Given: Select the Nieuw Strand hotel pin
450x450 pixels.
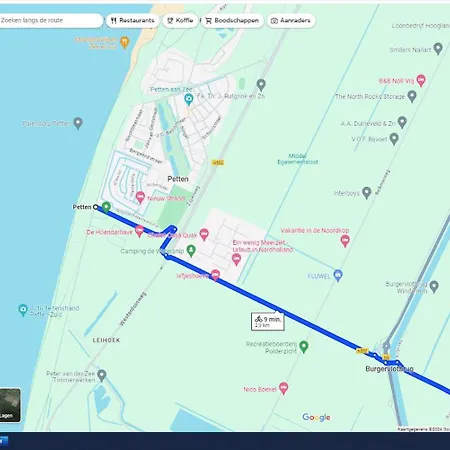Looking at the screenshot, I should (140, 197).
